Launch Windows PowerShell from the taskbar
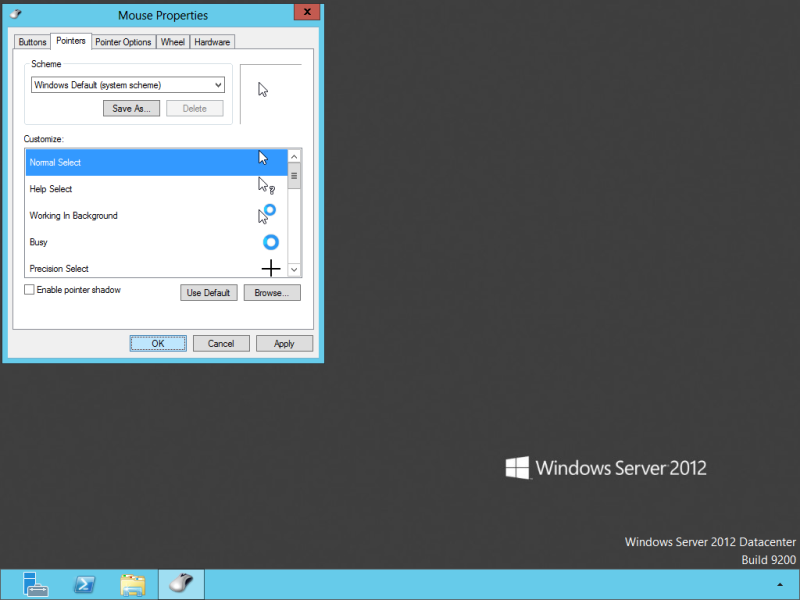This screenshot has width=800, height=600. (x=84, y=584)
